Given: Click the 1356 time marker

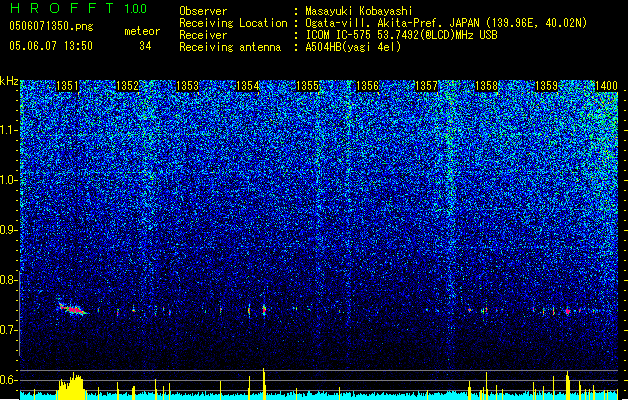Looking at the screenshot, I should tap(367, 86).
